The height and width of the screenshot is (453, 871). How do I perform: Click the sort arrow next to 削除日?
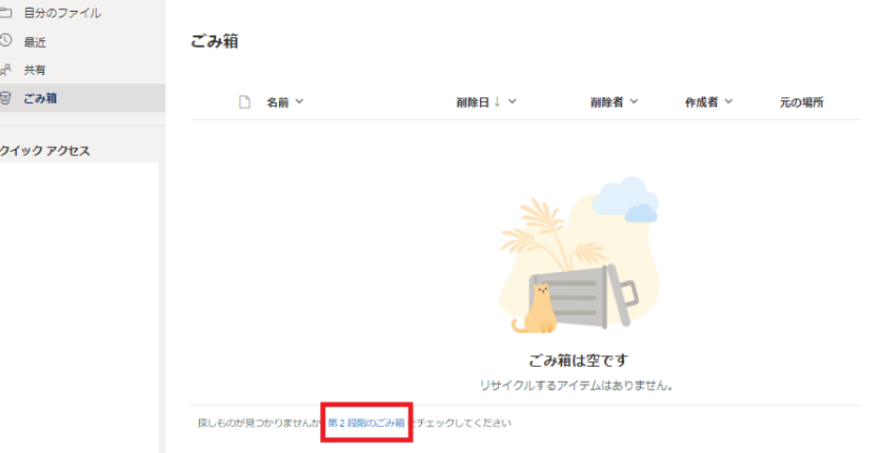click(497, 102)
